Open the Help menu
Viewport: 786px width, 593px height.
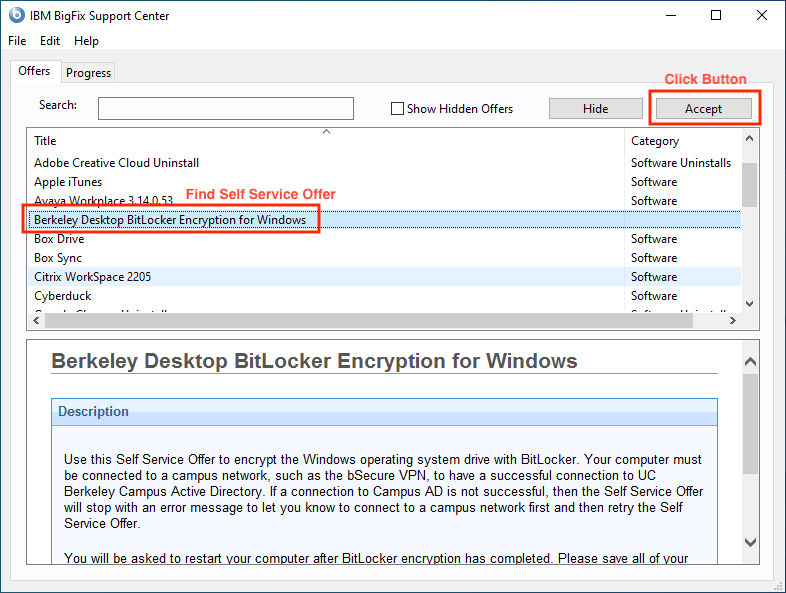click(x=86, y=41)
